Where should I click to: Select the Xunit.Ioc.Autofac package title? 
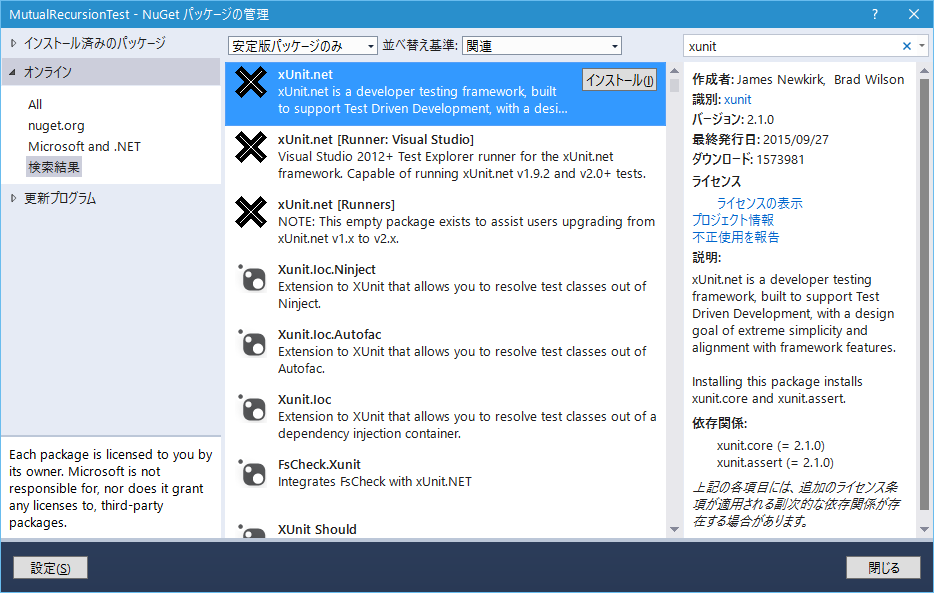tap(329, 334)
